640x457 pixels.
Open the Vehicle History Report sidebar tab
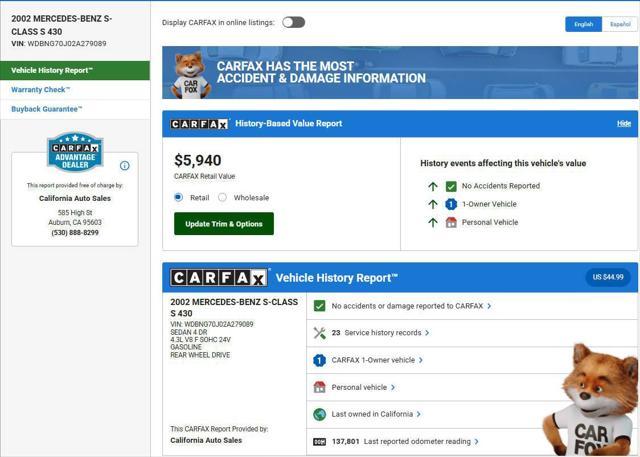point(75,71)
